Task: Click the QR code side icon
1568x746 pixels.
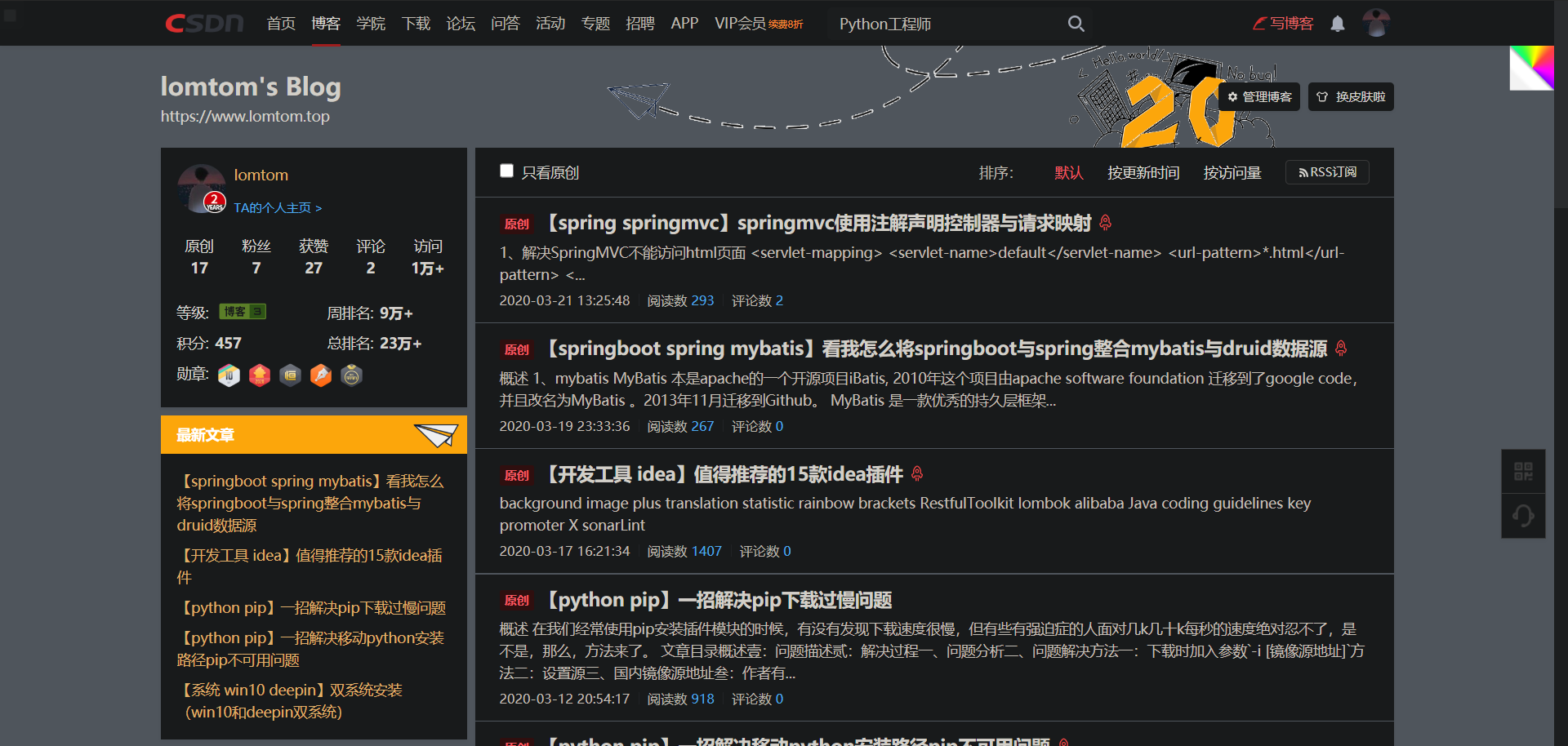Action: 1523,471
